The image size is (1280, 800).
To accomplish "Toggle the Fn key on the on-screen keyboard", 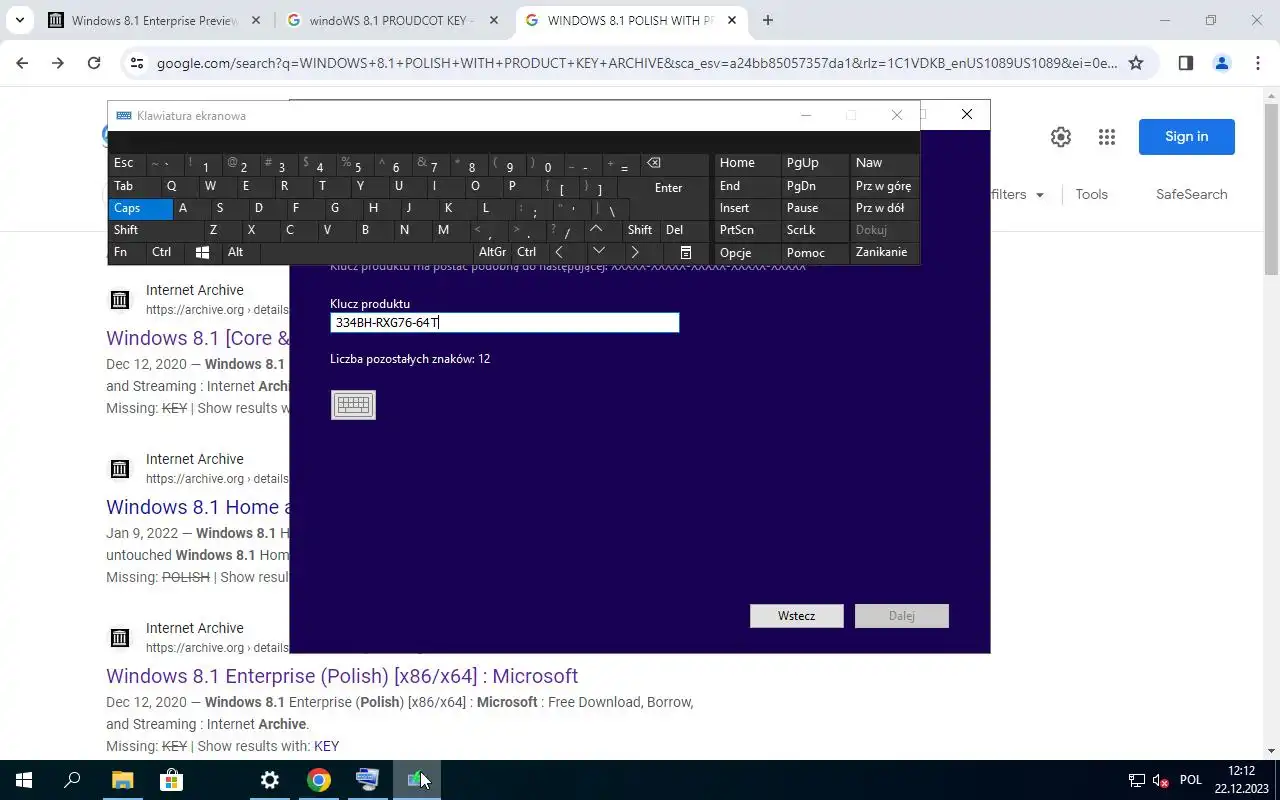I will click(x=126, y=252).
